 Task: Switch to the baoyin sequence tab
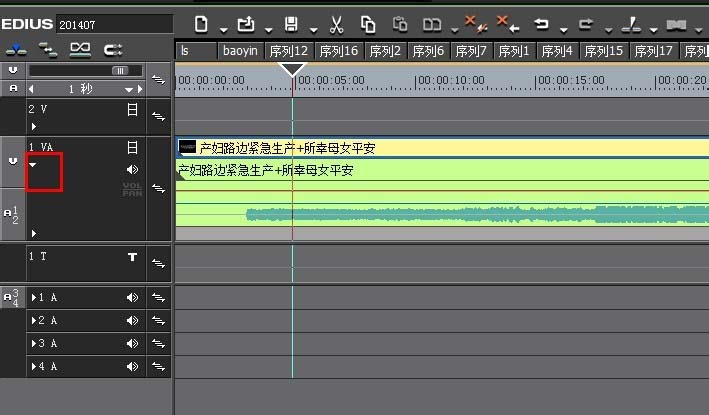tap(240, 51)
